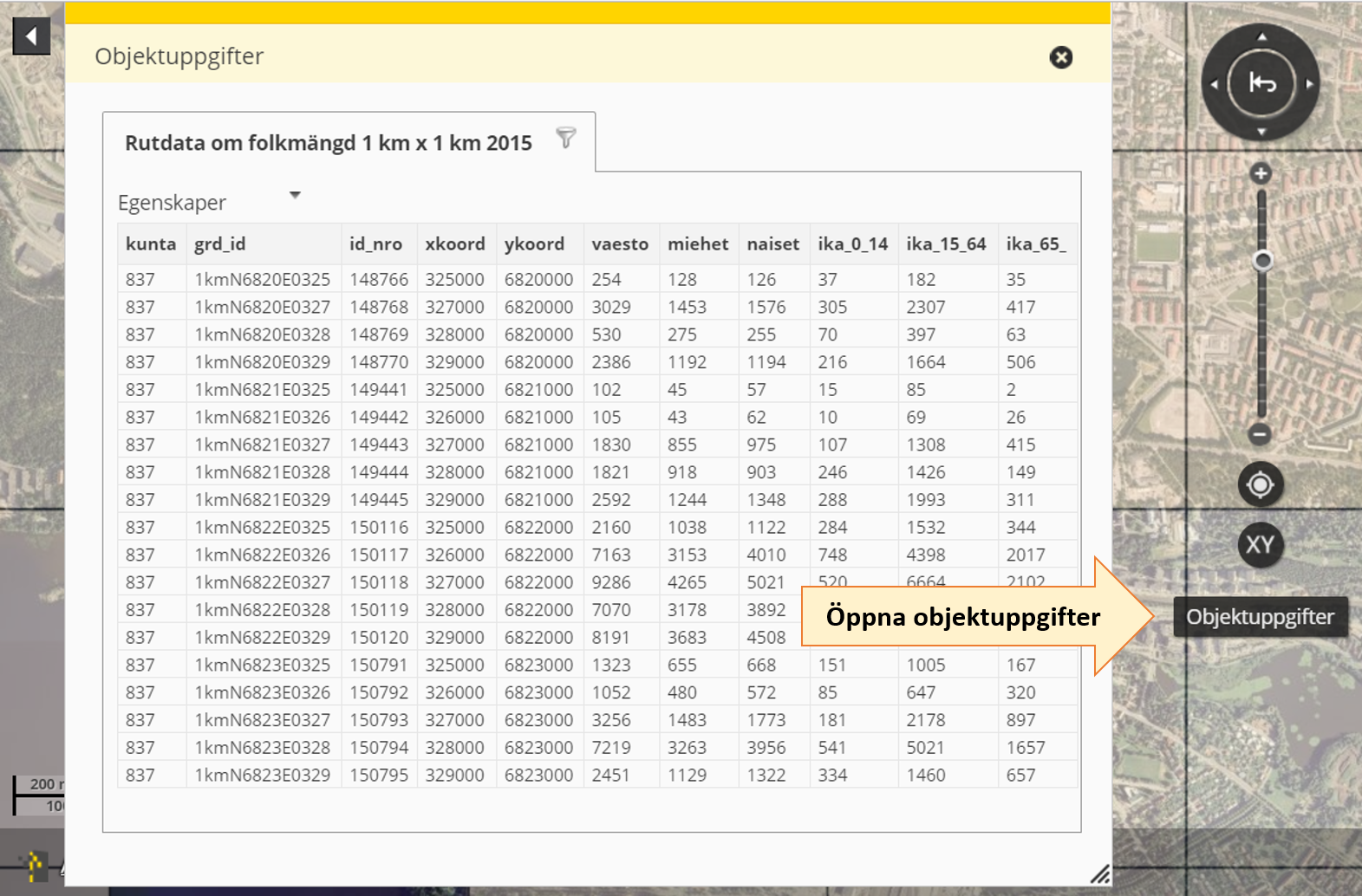Close the Objektuppgifter dialog

coord(1061,57)
